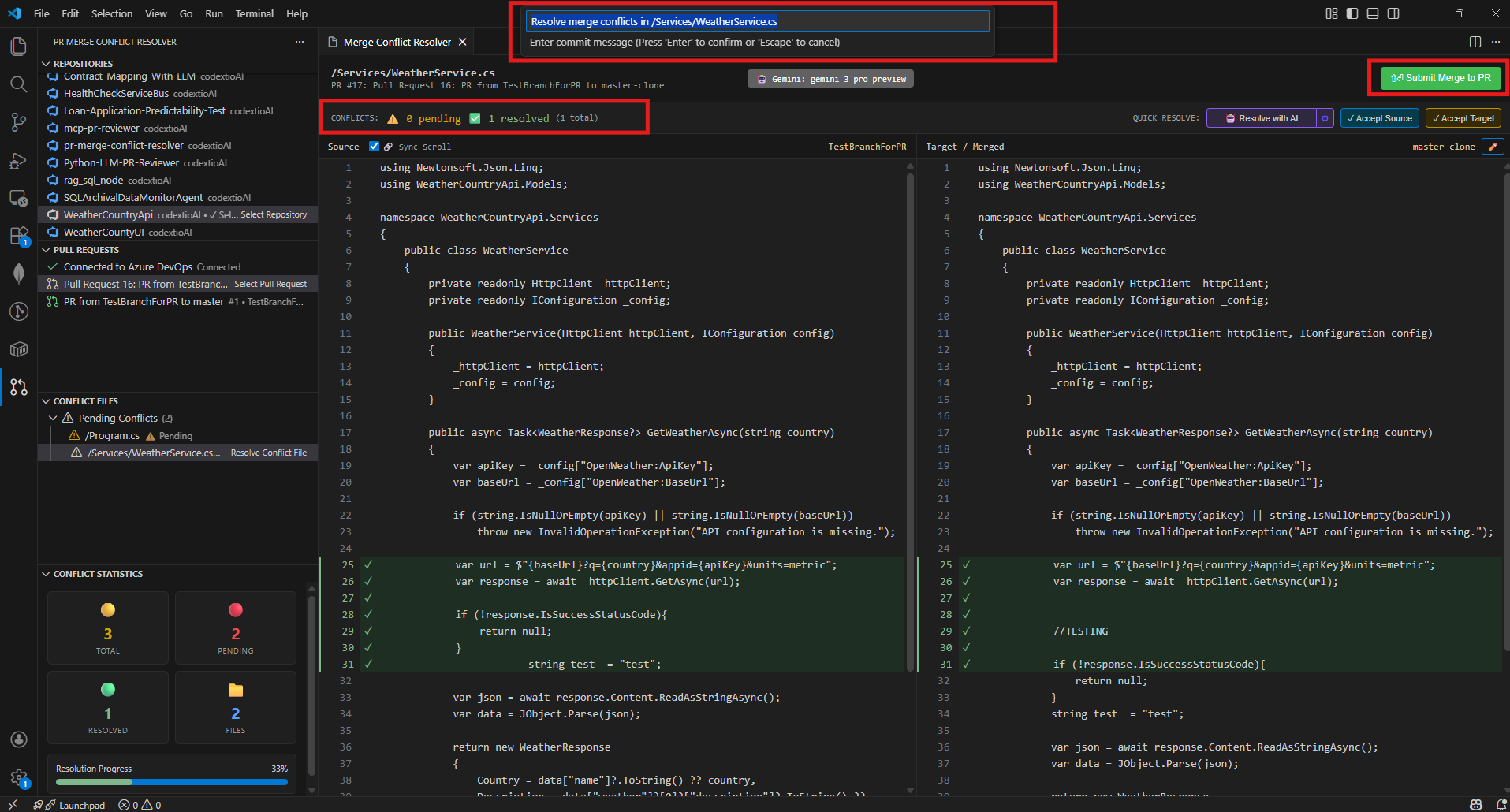Open MongoDB leaf icon view
The width and height of the screenshot is (1510, 812).
coord(18,274)
